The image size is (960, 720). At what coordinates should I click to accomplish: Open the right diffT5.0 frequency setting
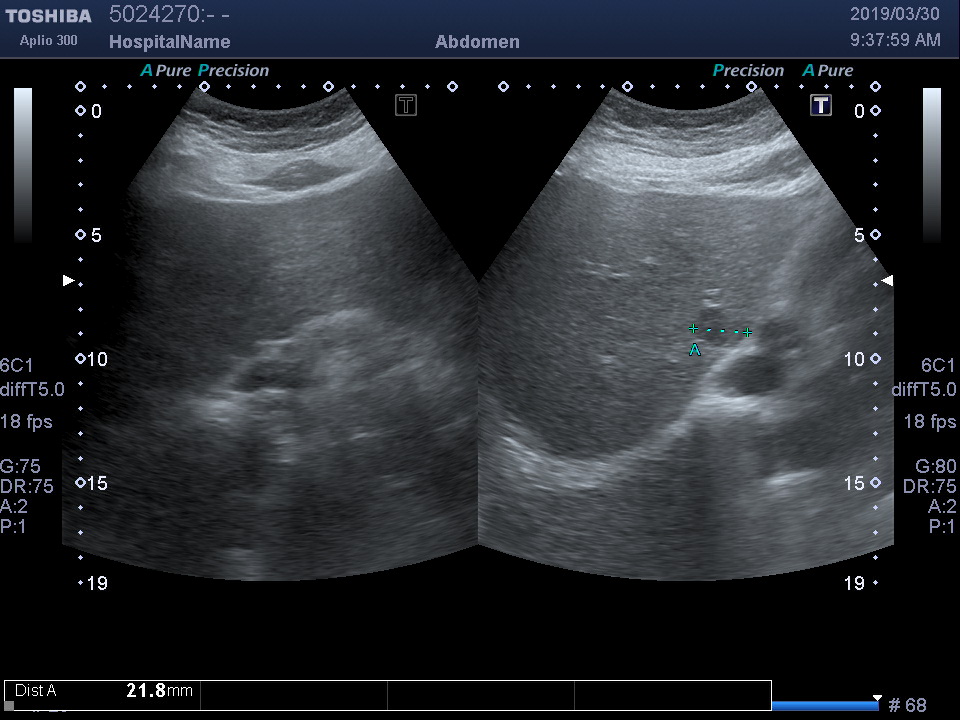pyautogui.click(x=923, y=390)
